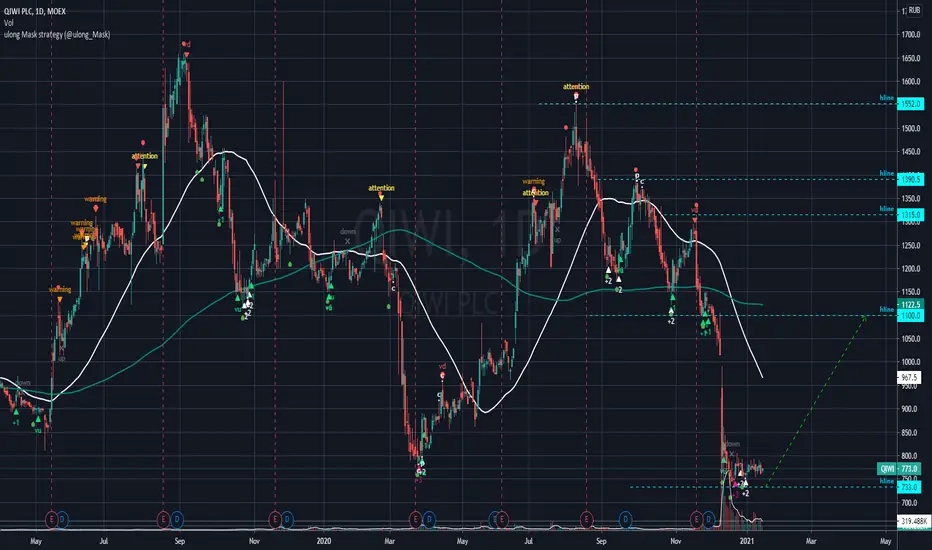
Task: Click the 1450.0 price axis tick
Action: [x=911, y=152]
